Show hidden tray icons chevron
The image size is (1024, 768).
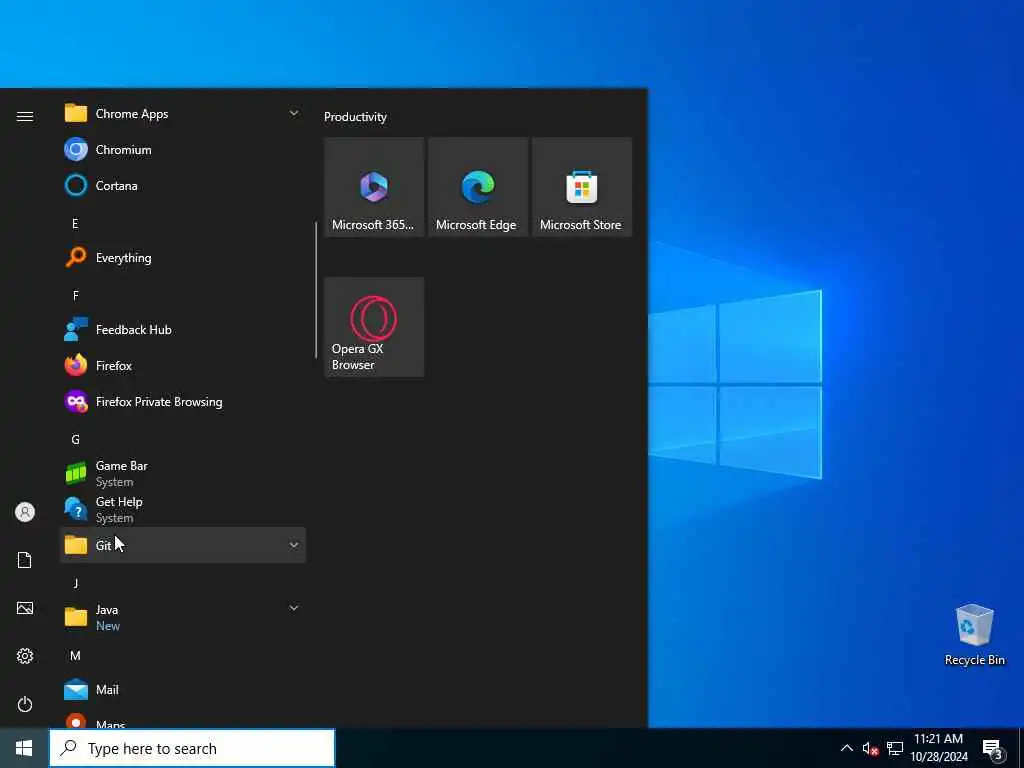point(846,748)
